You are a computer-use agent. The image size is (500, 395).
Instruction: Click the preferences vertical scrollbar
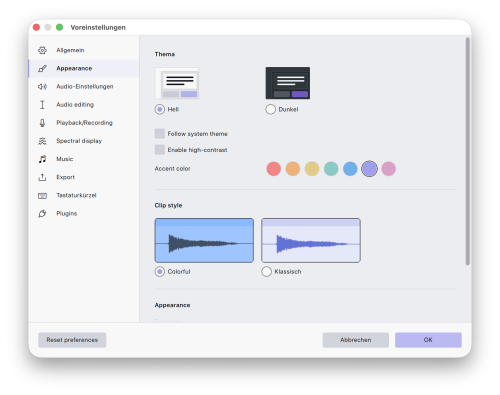(x=468, y=151)
